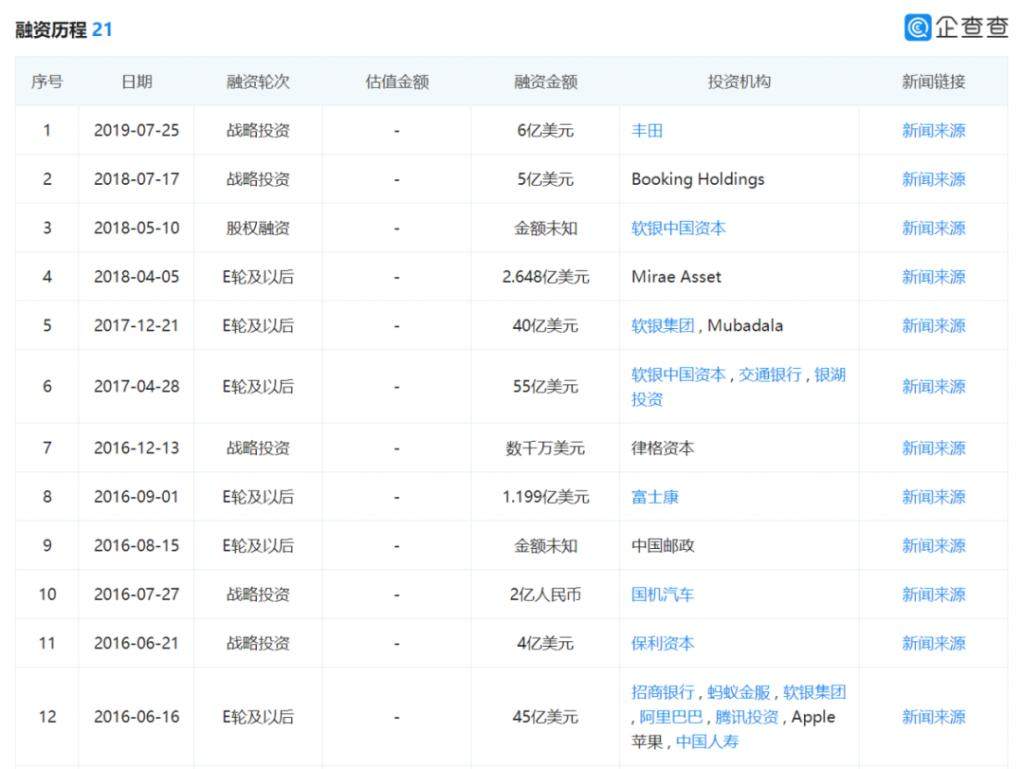This screenshot has height=769, width=1024.
Task: Click the 企查查 logo icon
Action: (x=918, y=27)
